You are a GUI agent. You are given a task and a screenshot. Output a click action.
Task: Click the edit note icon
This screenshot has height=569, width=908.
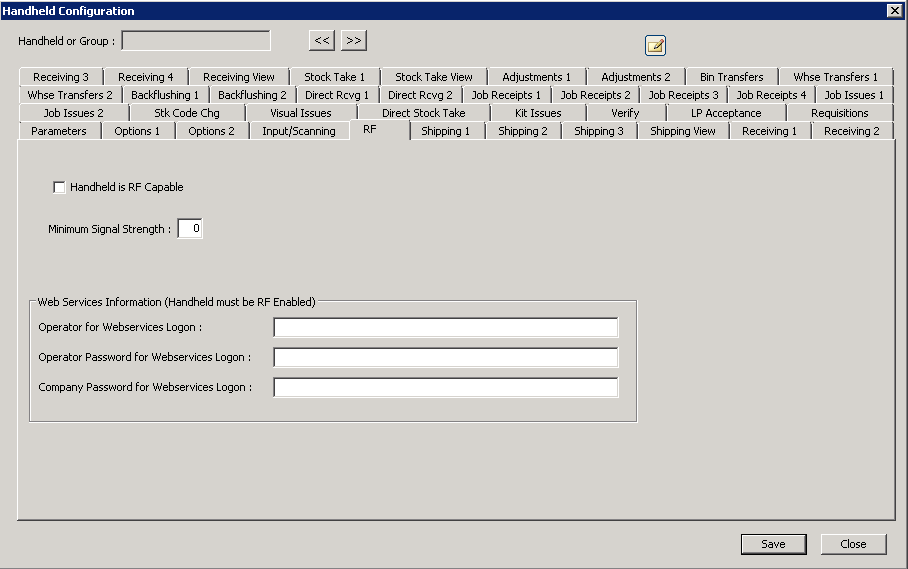pos(655,45)
